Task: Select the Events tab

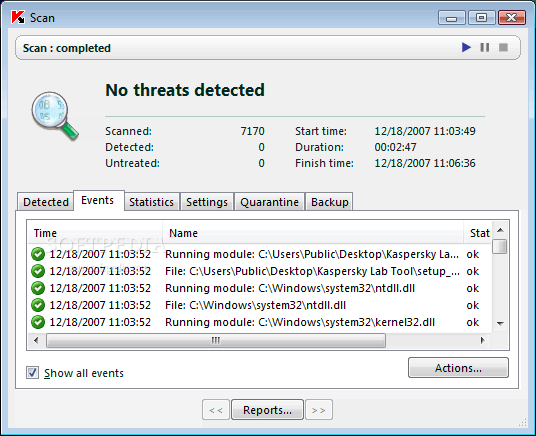Action: (x=98, y=200)
